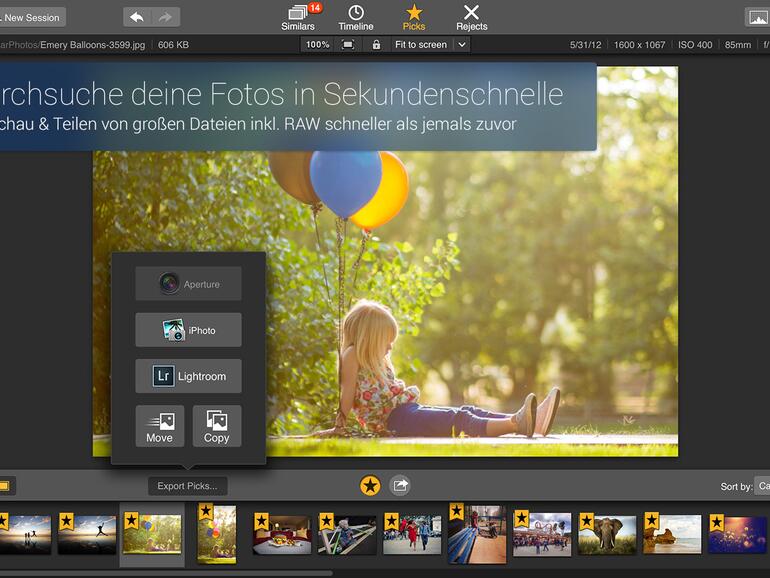Select the blue bleachers thumbnail
Screen dimensions: 770x578
(x=477, y=534)
